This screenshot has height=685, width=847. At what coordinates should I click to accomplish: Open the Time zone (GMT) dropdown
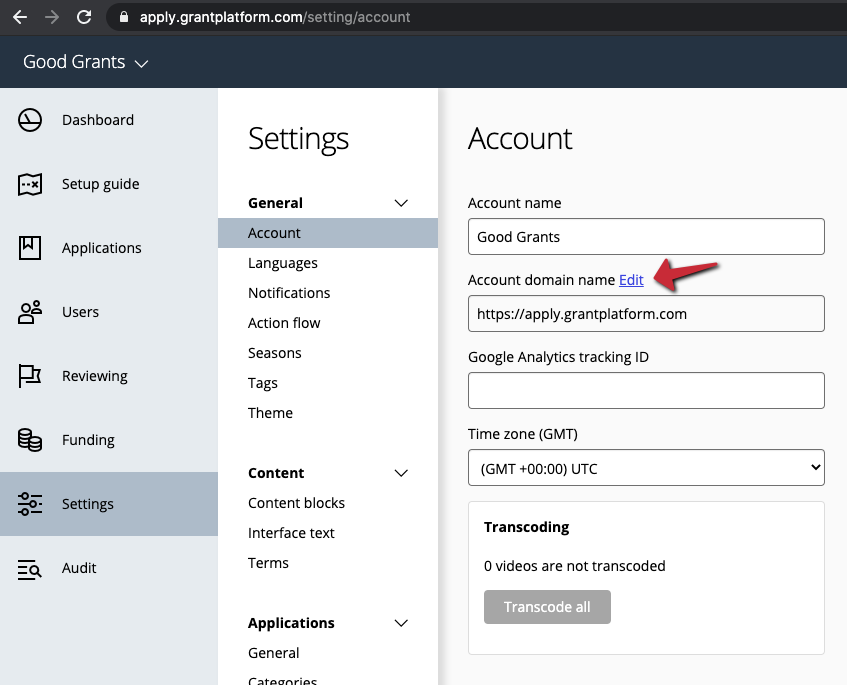[646, 468]
